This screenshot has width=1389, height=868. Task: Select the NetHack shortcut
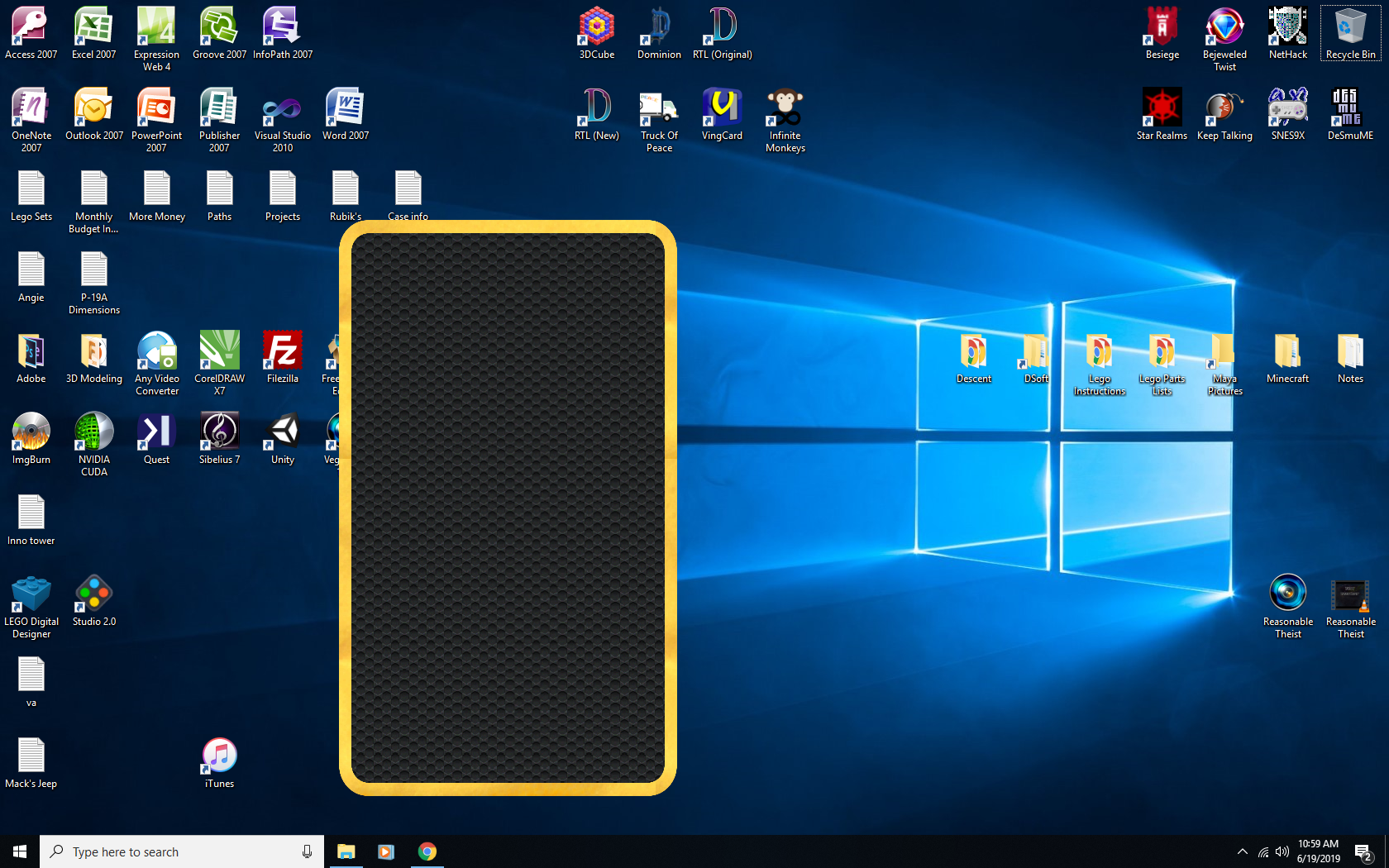point(1288,33)
